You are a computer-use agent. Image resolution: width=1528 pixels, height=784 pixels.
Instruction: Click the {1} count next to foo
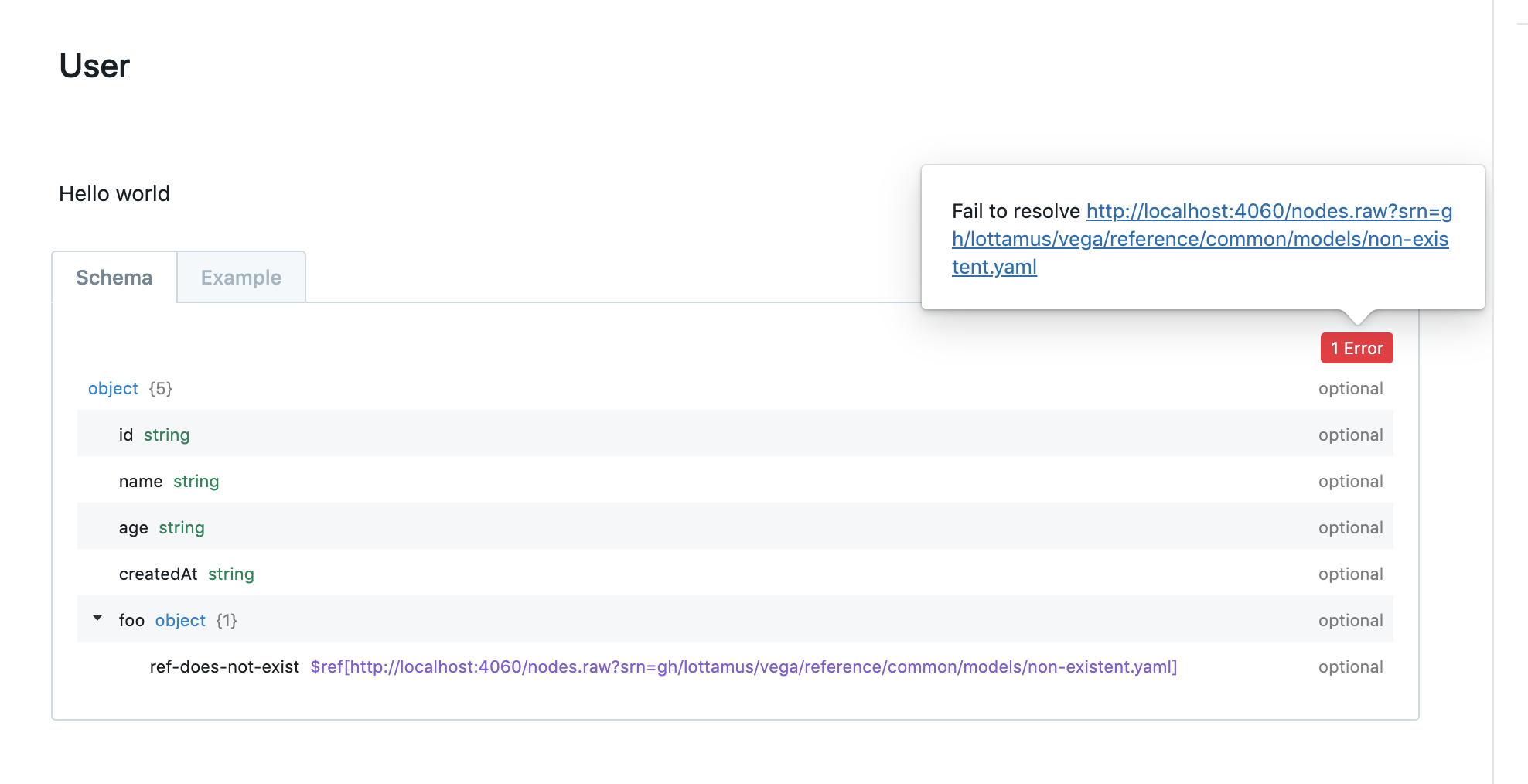point(226,619)
